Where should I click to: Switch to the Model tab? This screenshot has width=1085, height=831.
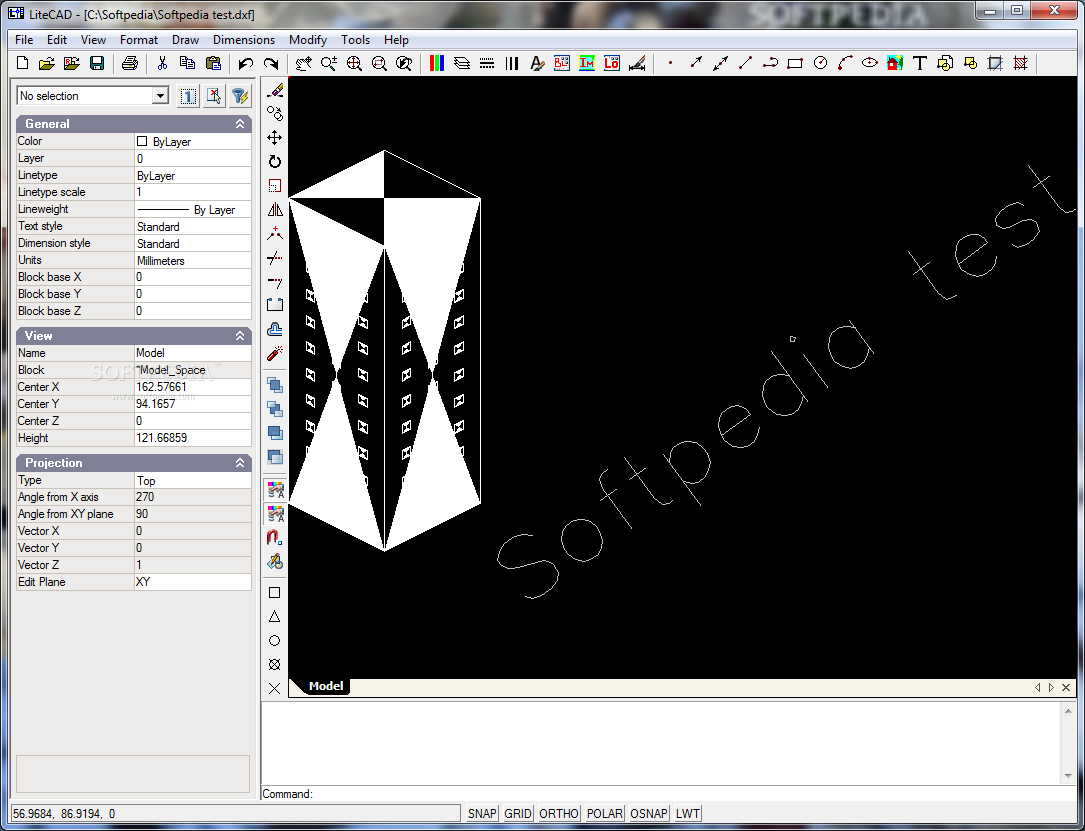point(326,686)
